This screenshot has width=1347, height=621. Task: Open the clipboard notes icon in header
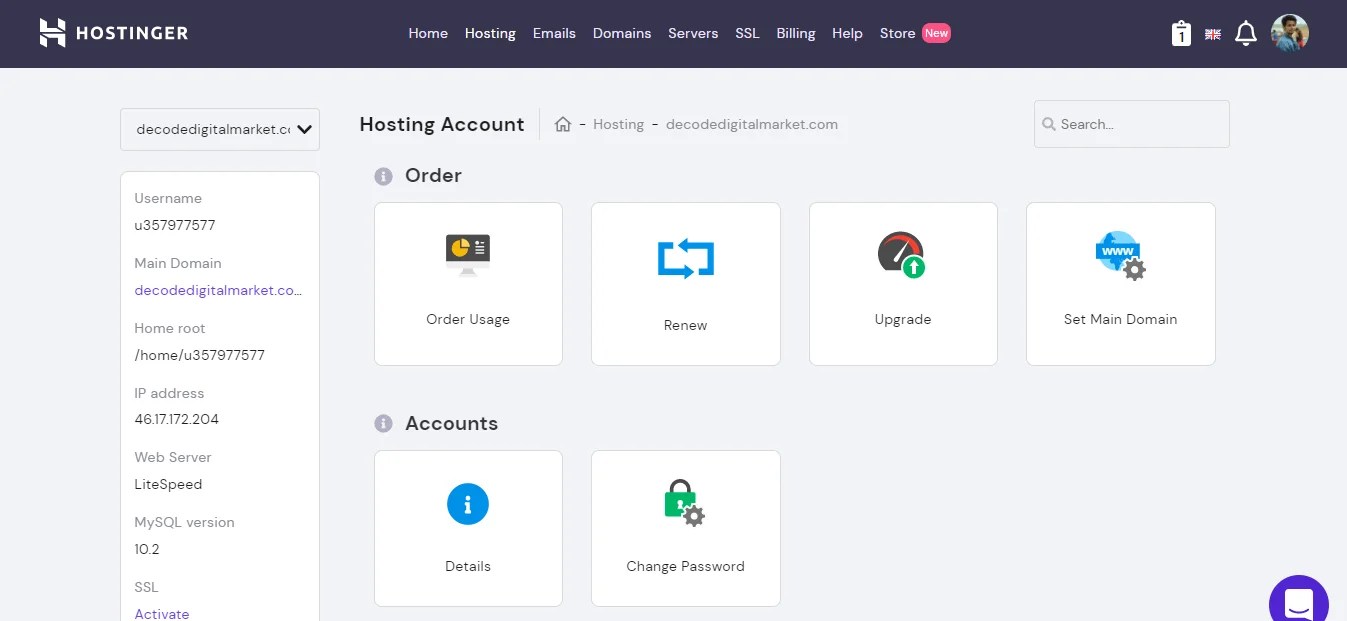pos(1181,33)
